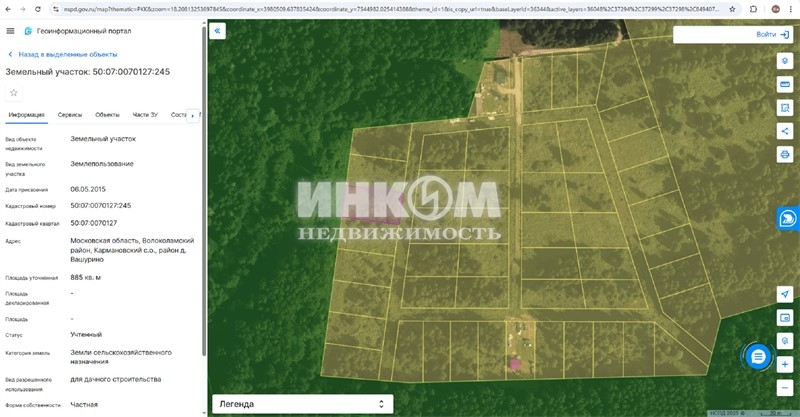This screenshot has width=800, height=417.
Task: Go back via Назад в выделенные объекты
Action: pyautogui.click(x=62, y=54)
